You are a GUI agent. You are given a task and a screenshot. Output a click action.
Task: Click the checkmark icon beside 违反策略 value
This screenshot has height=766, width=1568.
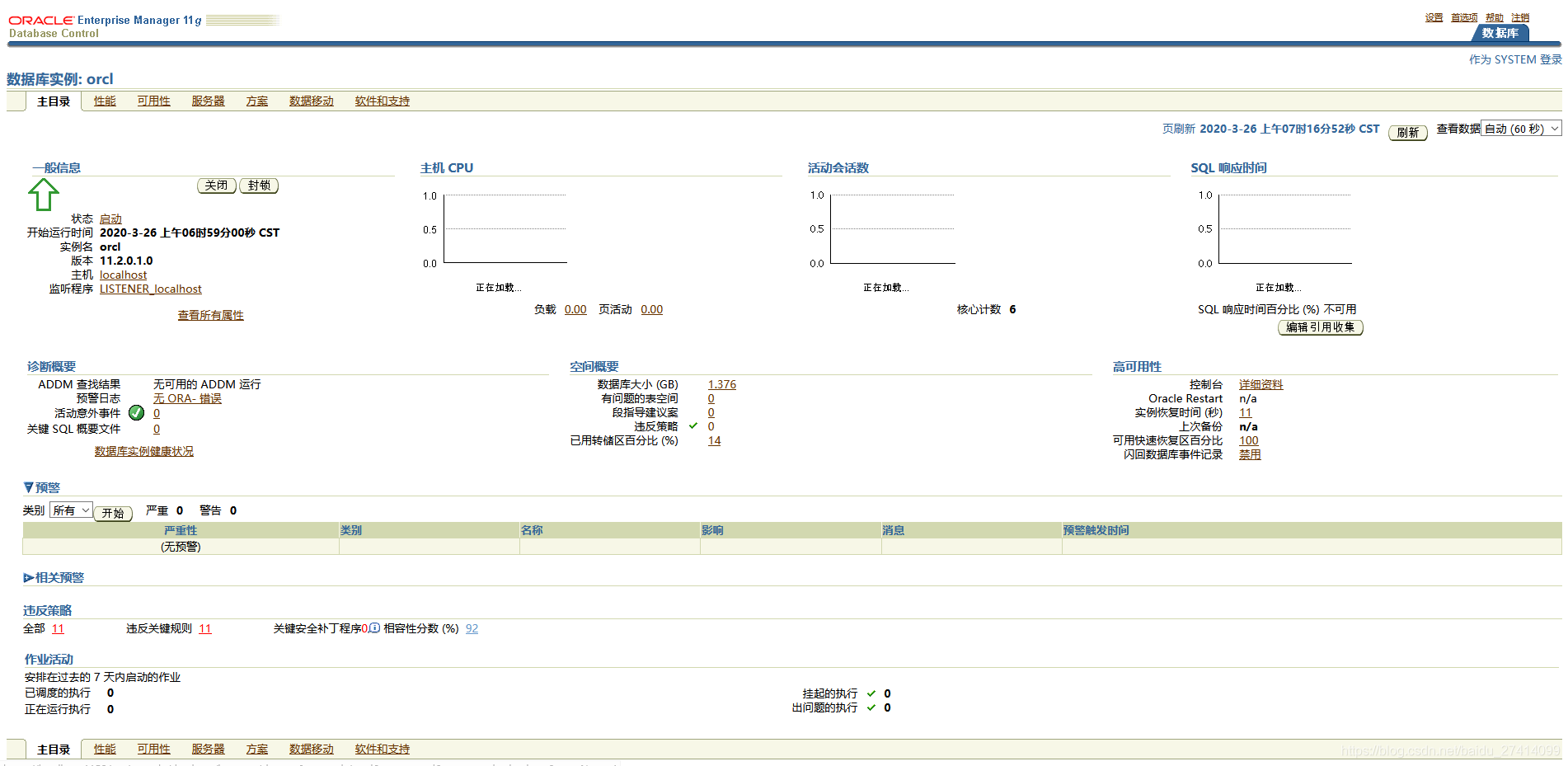click(693, 426)
